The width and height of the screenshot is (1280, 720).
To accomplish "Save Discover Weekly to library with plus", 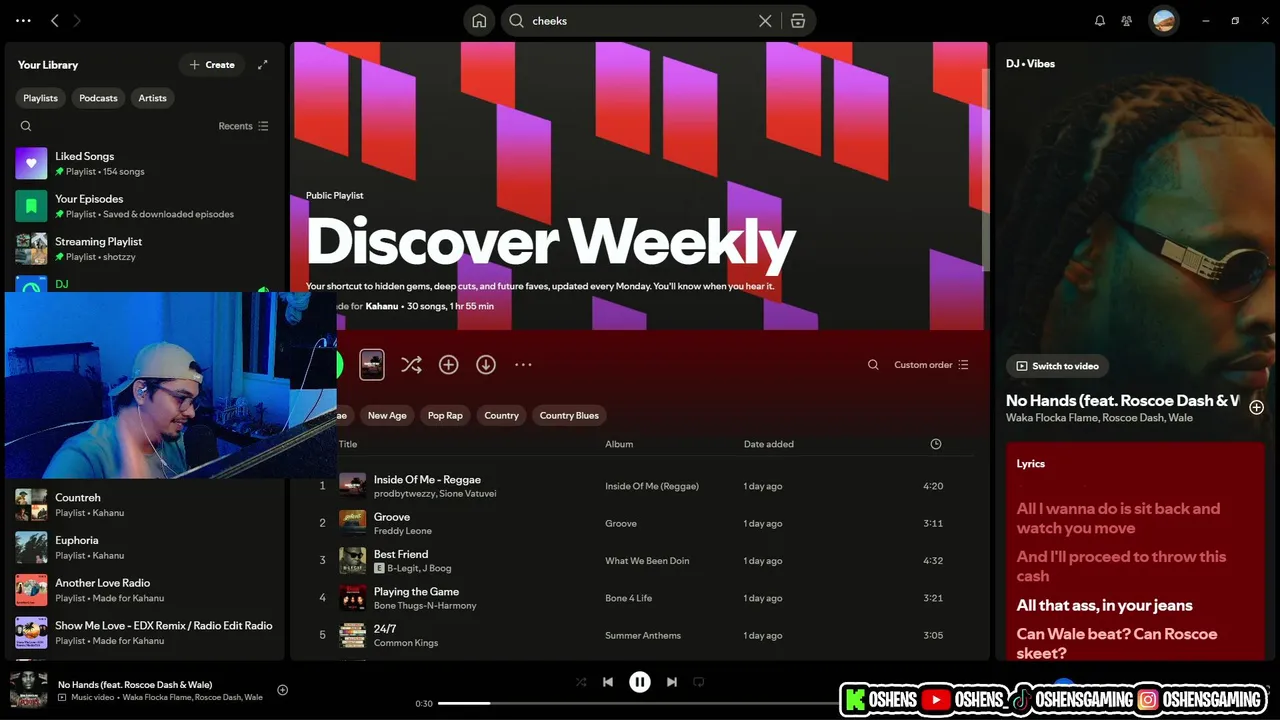I will (x=448, y=365).
